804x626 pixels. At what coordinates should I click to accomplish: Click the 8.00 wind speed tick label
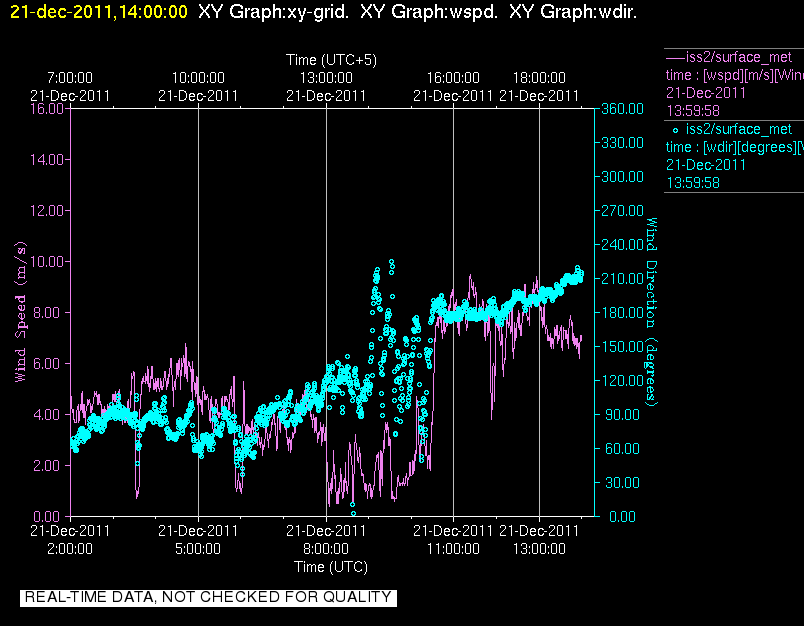(x=47, y=312)
